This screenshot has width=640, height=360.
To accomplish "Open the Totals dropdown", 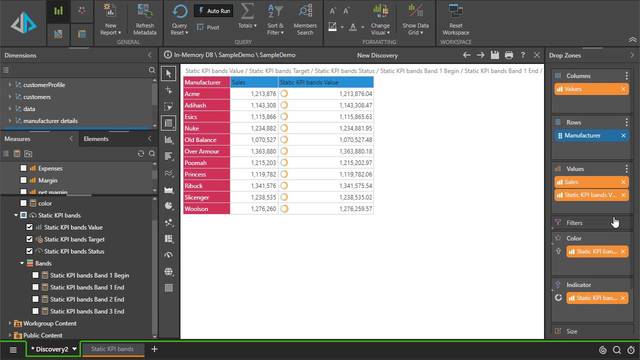I will [247, 16].
